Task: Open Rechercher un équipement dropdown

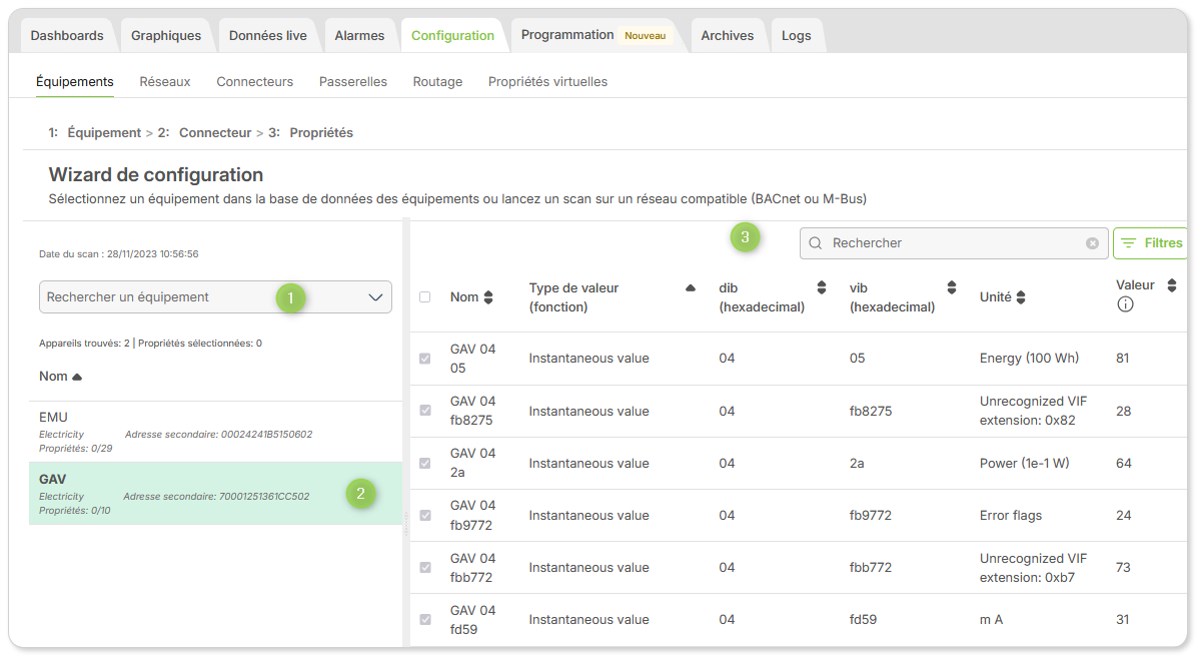Action: pos(215,297)
